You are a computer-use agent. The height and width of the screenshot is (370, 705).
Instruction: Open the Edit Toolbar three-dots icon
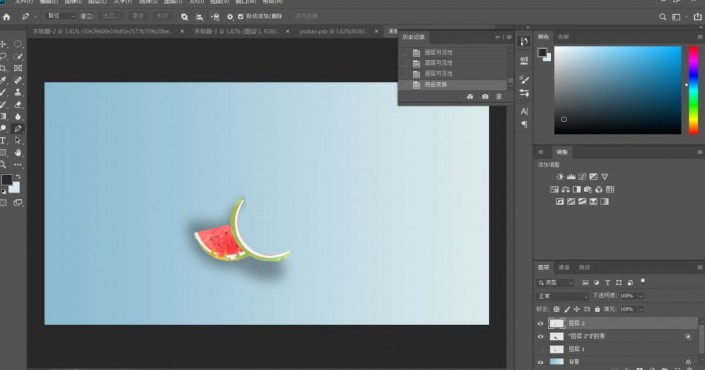point(18,165)
